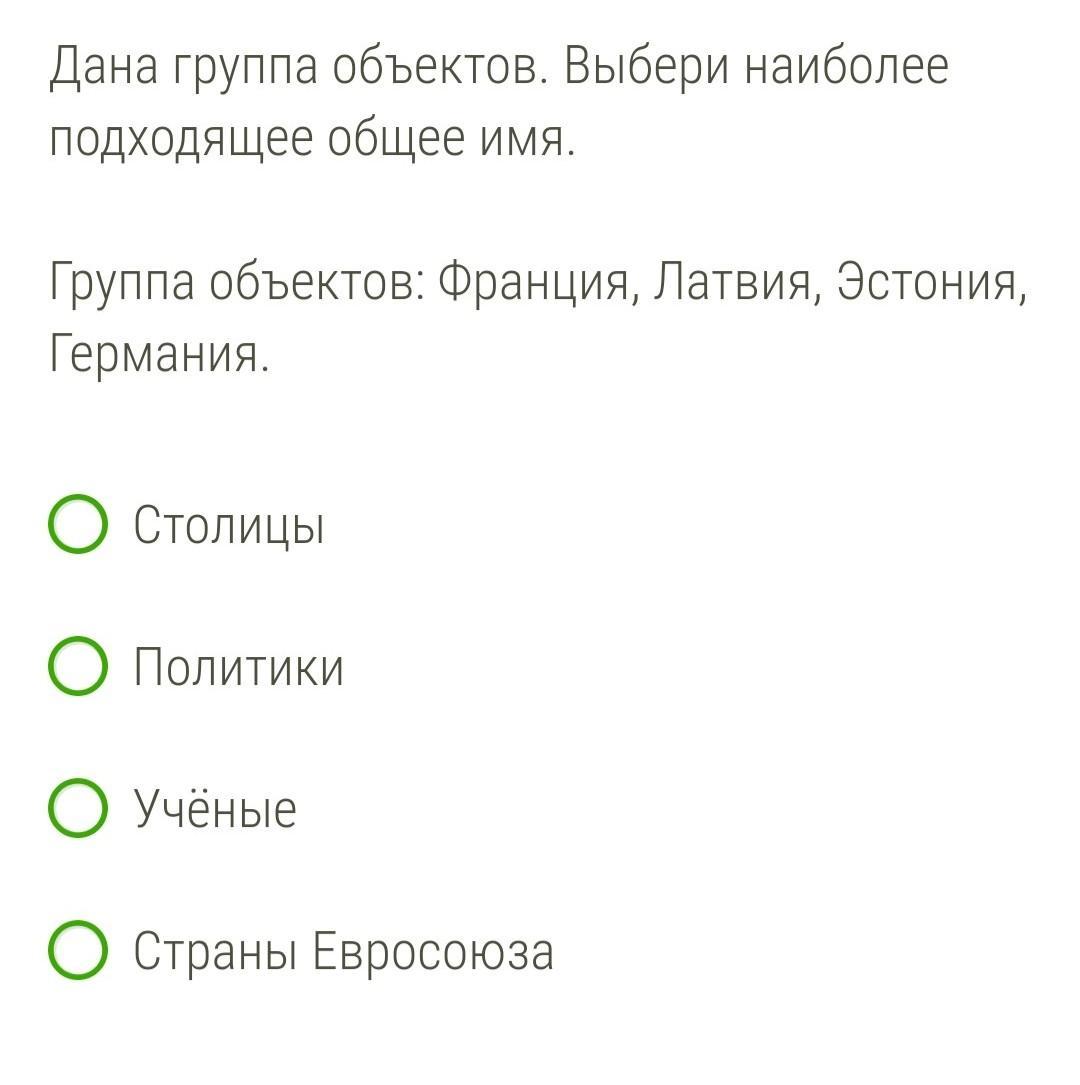Select the Страны Евросоюза radio circle

pos(77,951)
